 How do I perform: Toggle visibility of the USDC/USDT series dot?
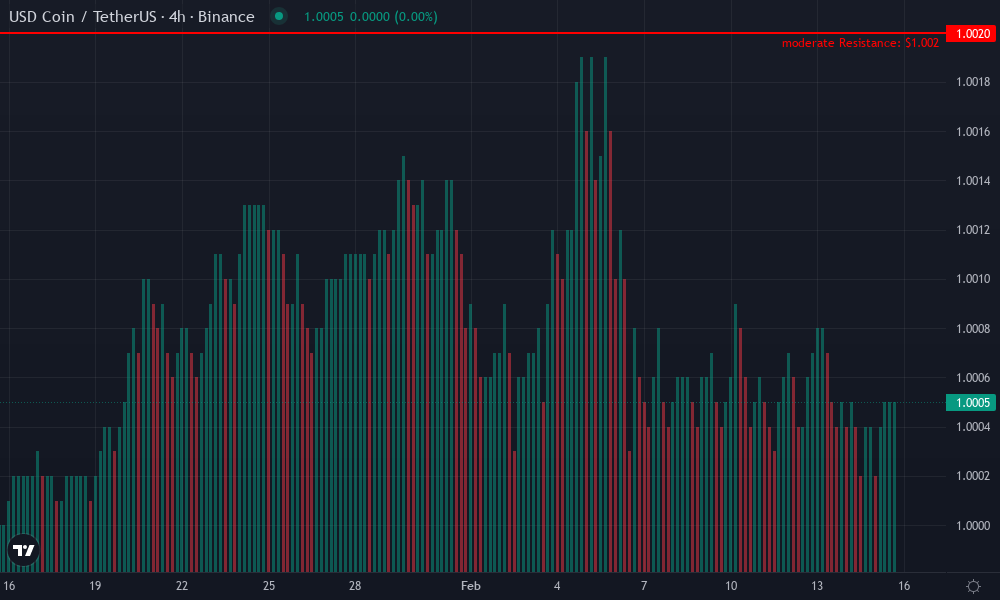(279, 17)
